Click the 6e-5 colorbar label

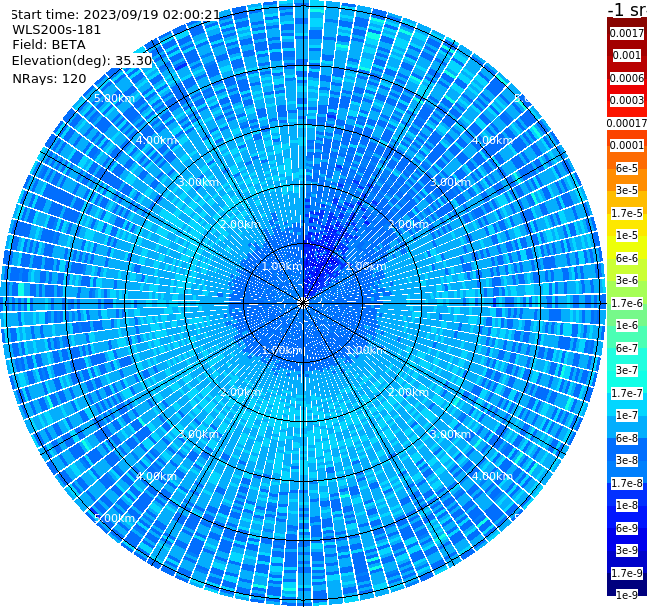(x=627, y=168)
